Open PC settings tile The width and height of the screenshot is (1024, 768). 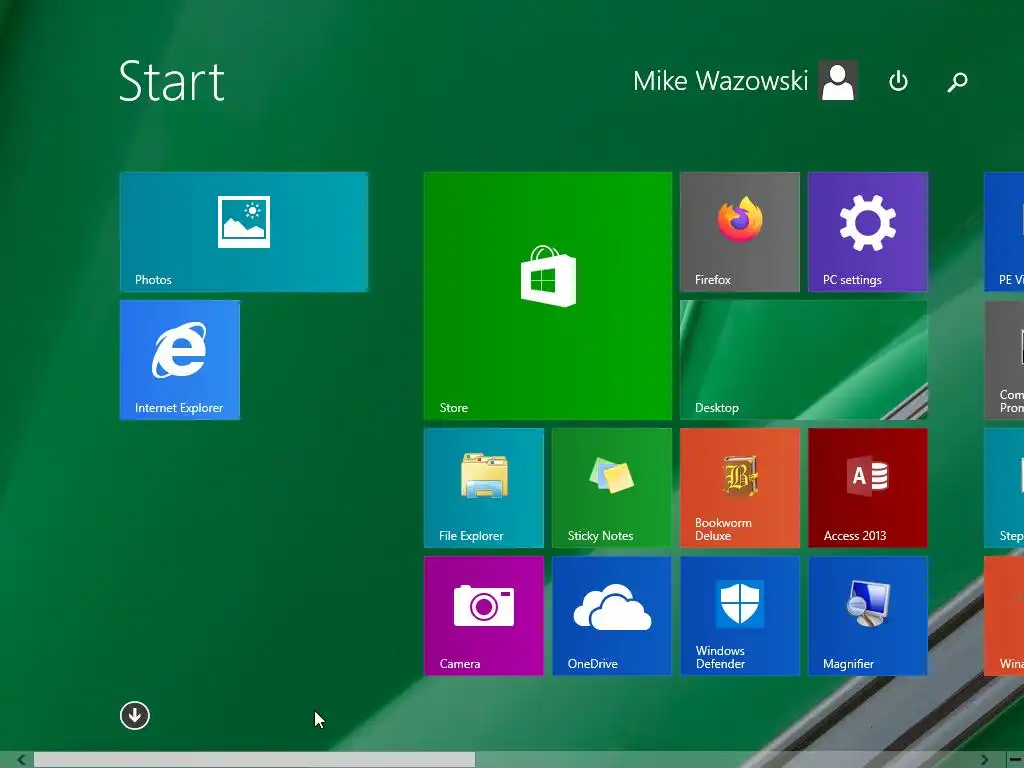coord(868,232)
